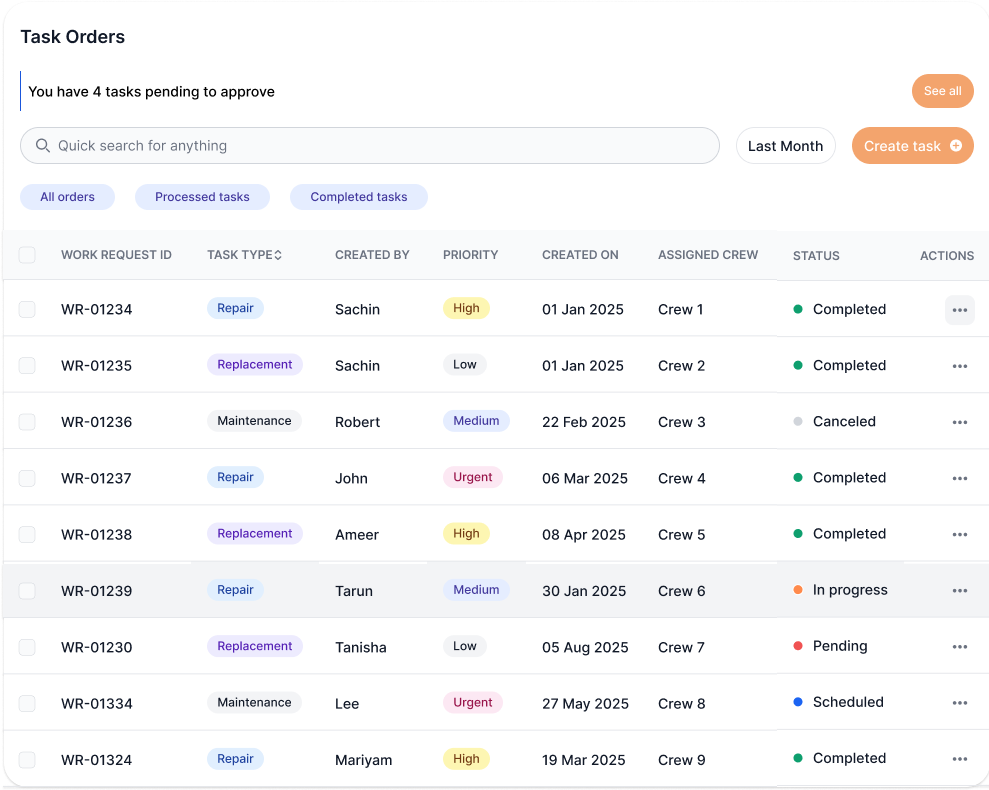Click the Urgent priority badge for WR-01237
The width and height of the screenshot is (989, 790).
(x=472, y=477)
